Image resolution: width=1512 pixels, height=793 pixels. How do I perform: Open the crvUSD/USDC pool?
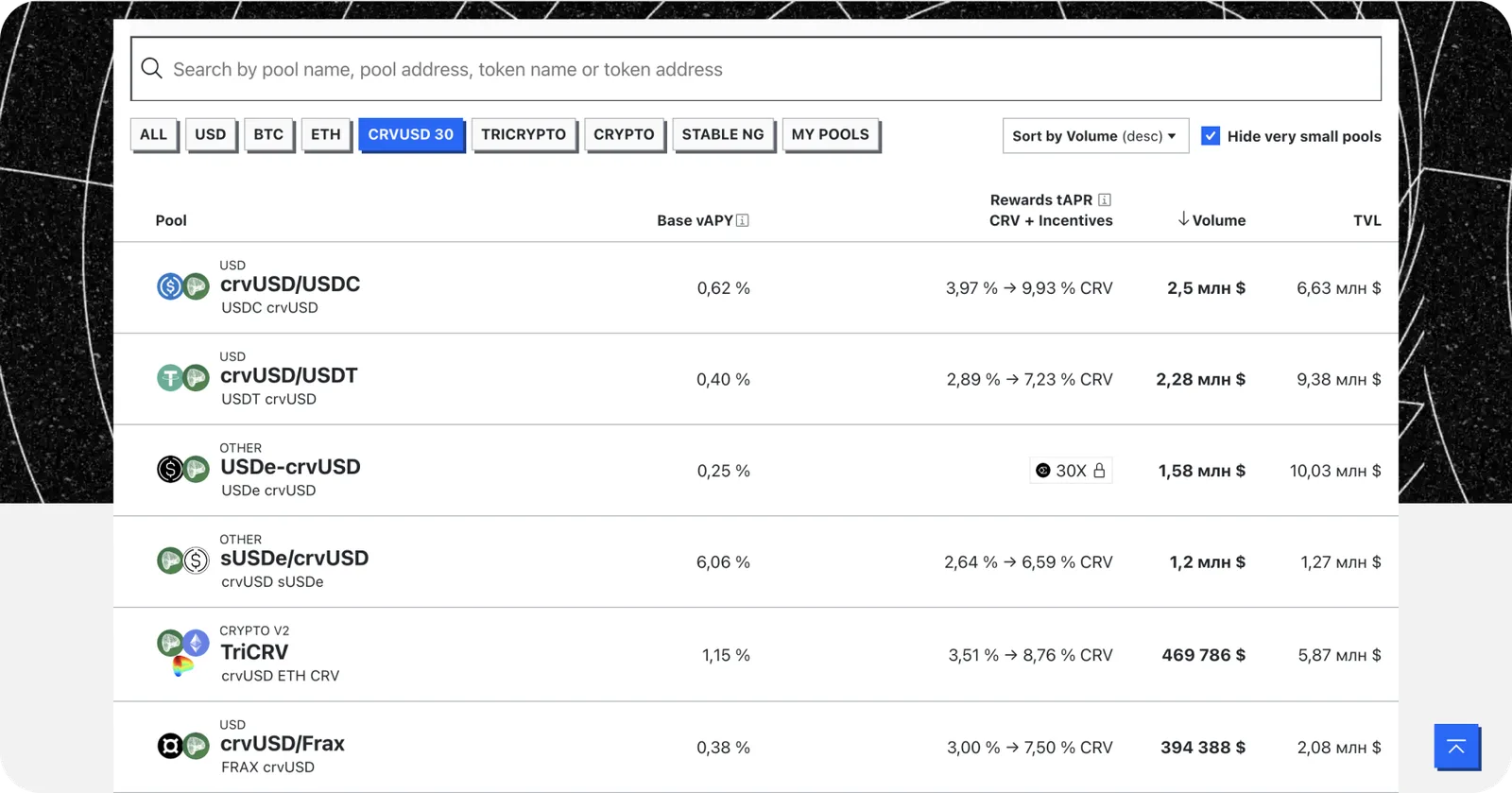click(756, 287)
